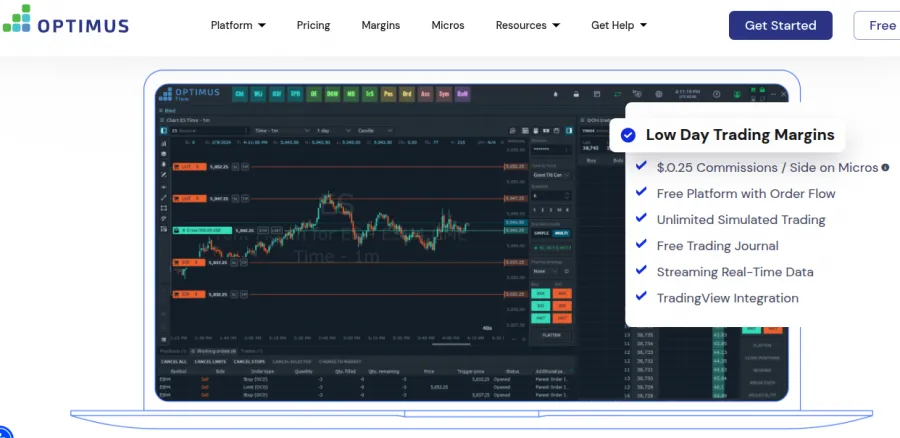Click the TPO shortcut in platform toolbar
The width and height of the screenshot is (900, 438).
pyautogui.click(x=295, y=94)
